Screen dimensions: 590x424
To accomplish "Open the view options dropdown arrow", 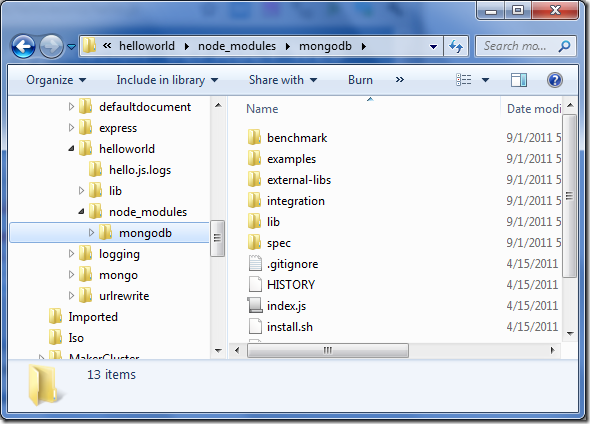I will point(485,80).
